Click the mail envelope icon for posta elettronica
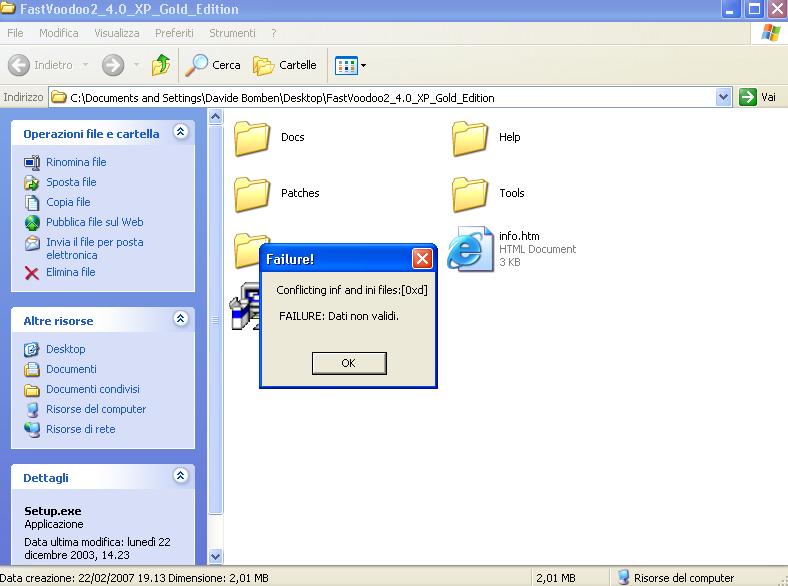Image resolution: width=788 pixels, height=586 pixels. tap(32, 243)
